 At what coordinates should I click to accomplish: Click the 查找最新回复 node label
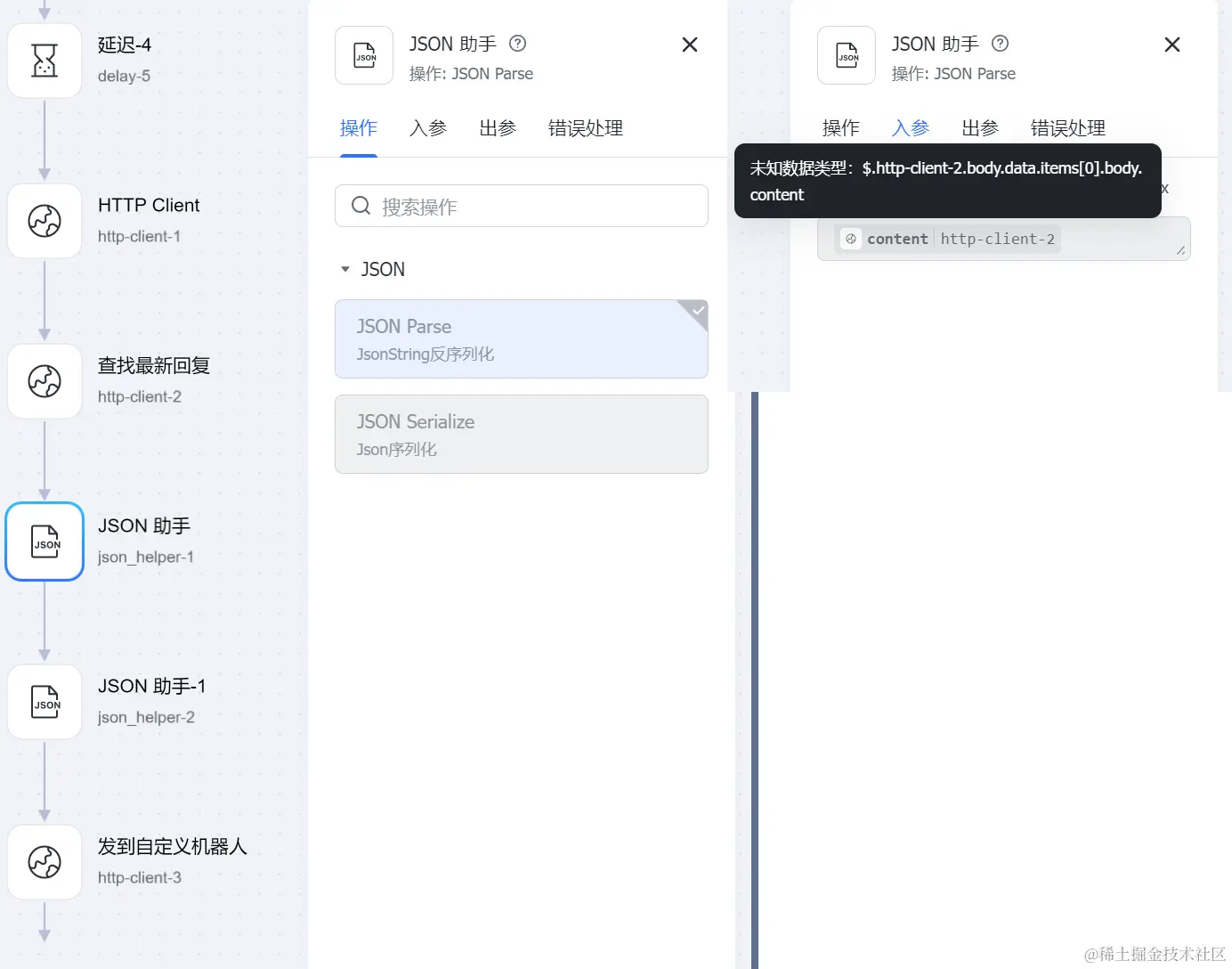point(154,365)
